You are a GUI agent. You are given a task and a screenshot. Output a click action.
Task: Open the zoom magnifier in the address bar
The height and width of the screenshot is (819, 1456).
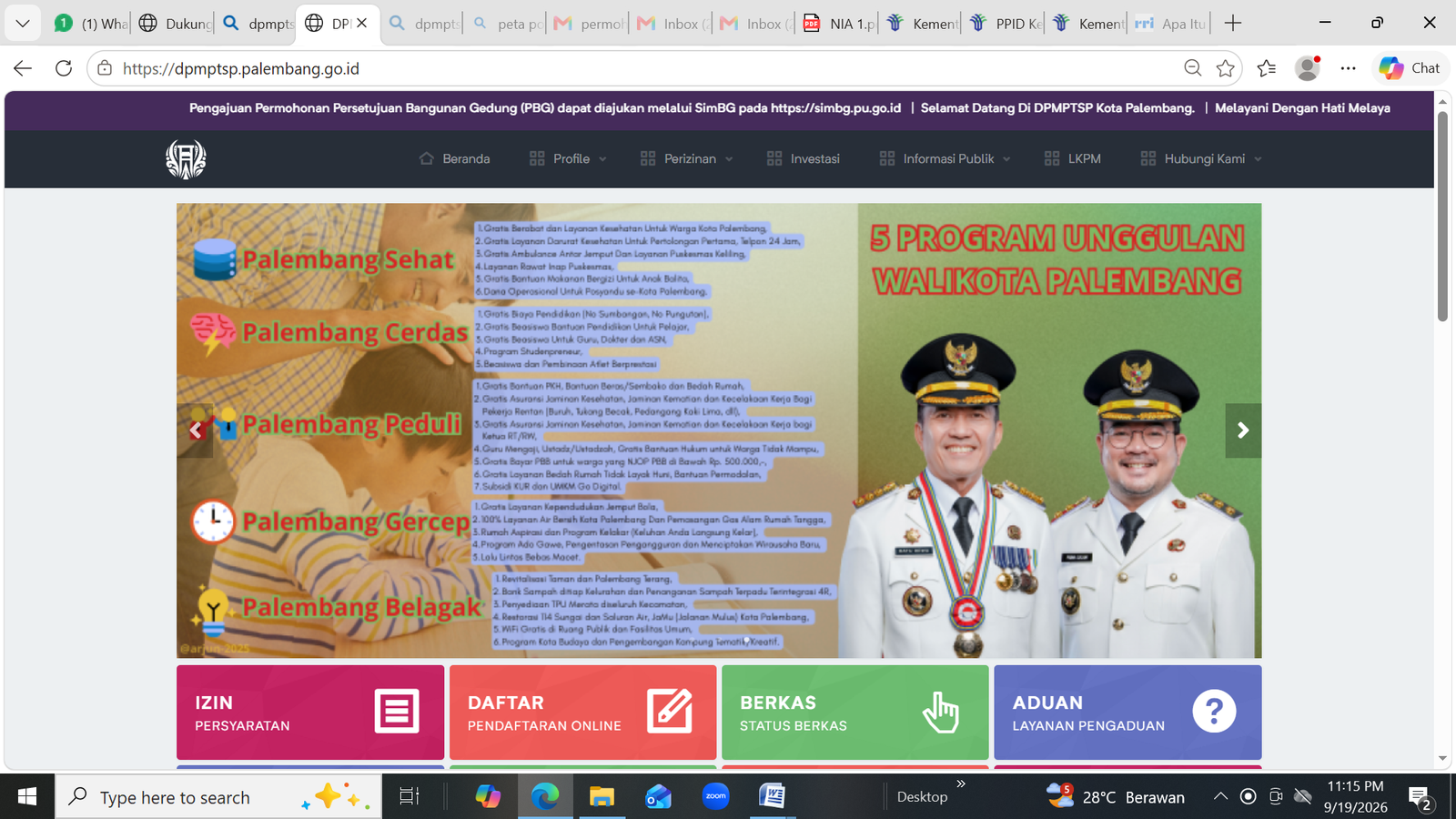[x=1192, y=68]
